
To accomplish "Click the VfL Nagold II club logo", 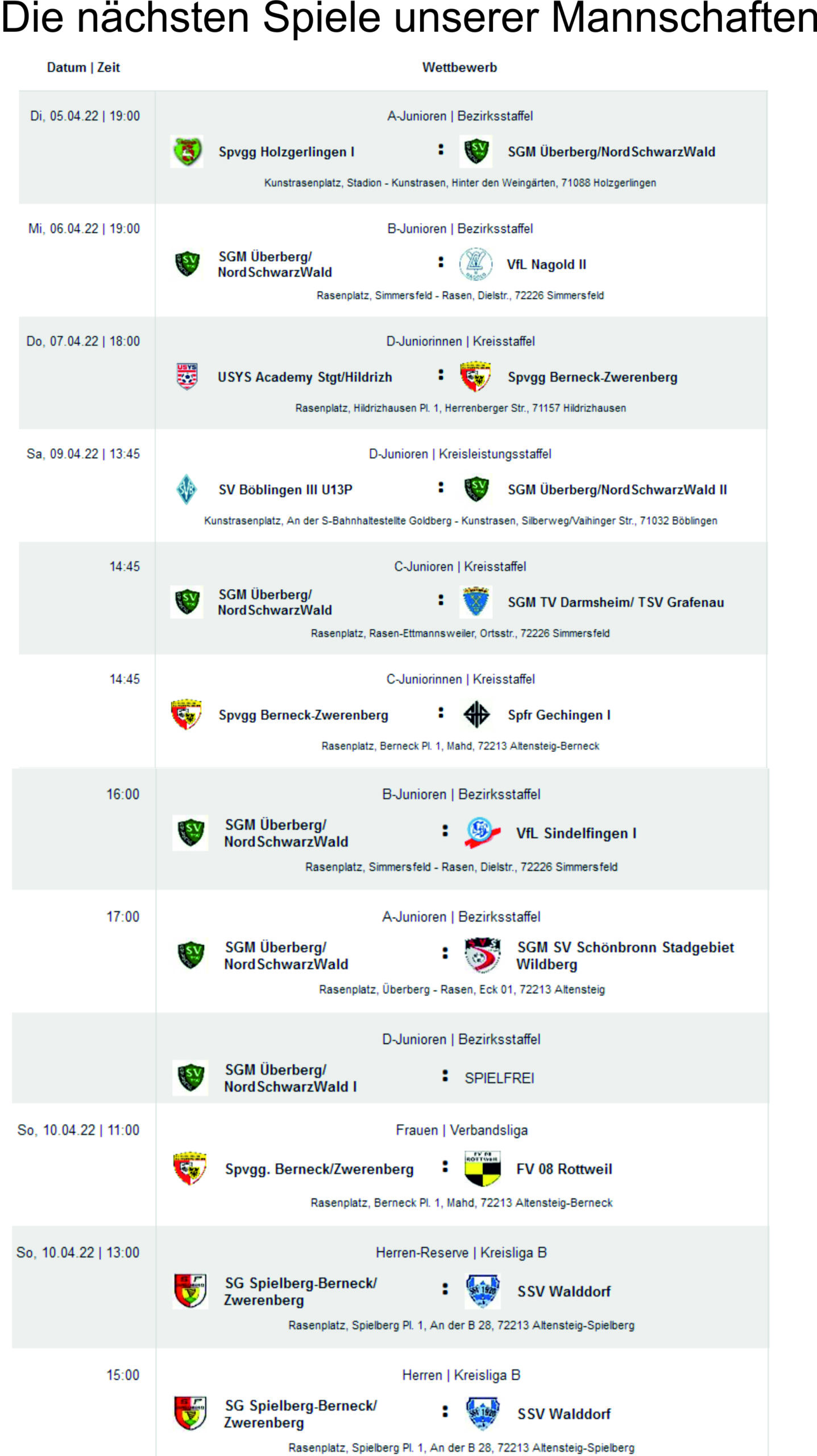I will tap(476, 264).
